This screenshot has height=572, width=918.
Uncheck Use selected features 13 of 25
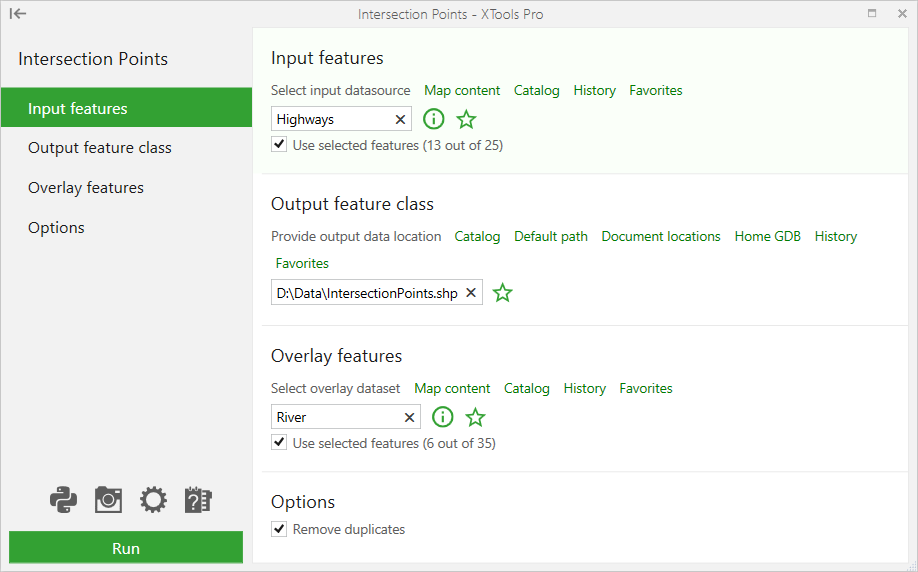point(279,144)
